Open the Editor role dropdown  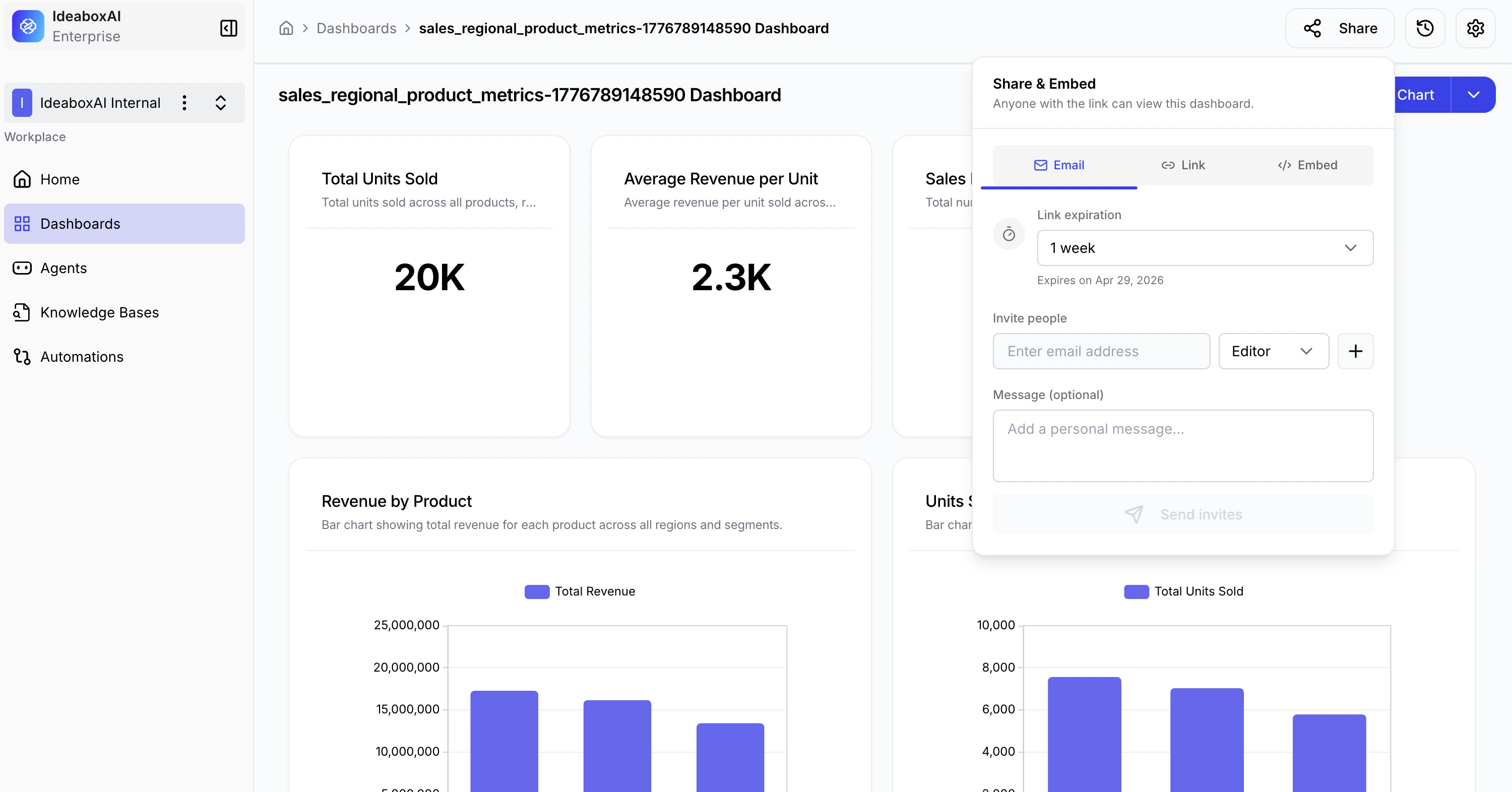tap(1274, 352)
